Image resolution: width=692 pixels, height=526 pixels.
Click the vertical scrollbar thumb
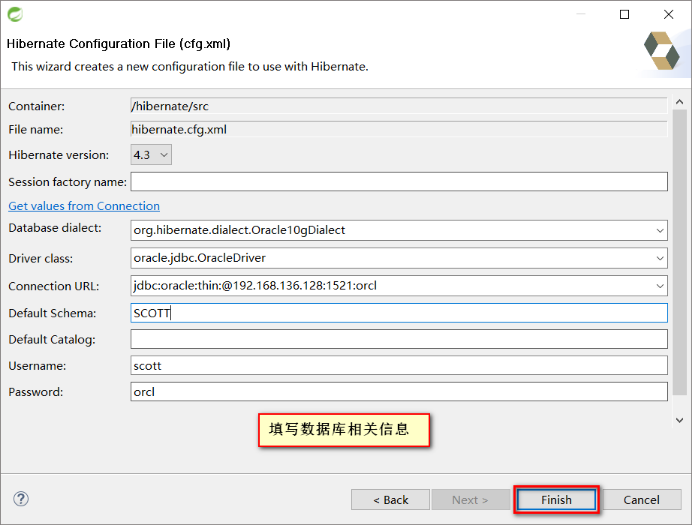[680, 252]
